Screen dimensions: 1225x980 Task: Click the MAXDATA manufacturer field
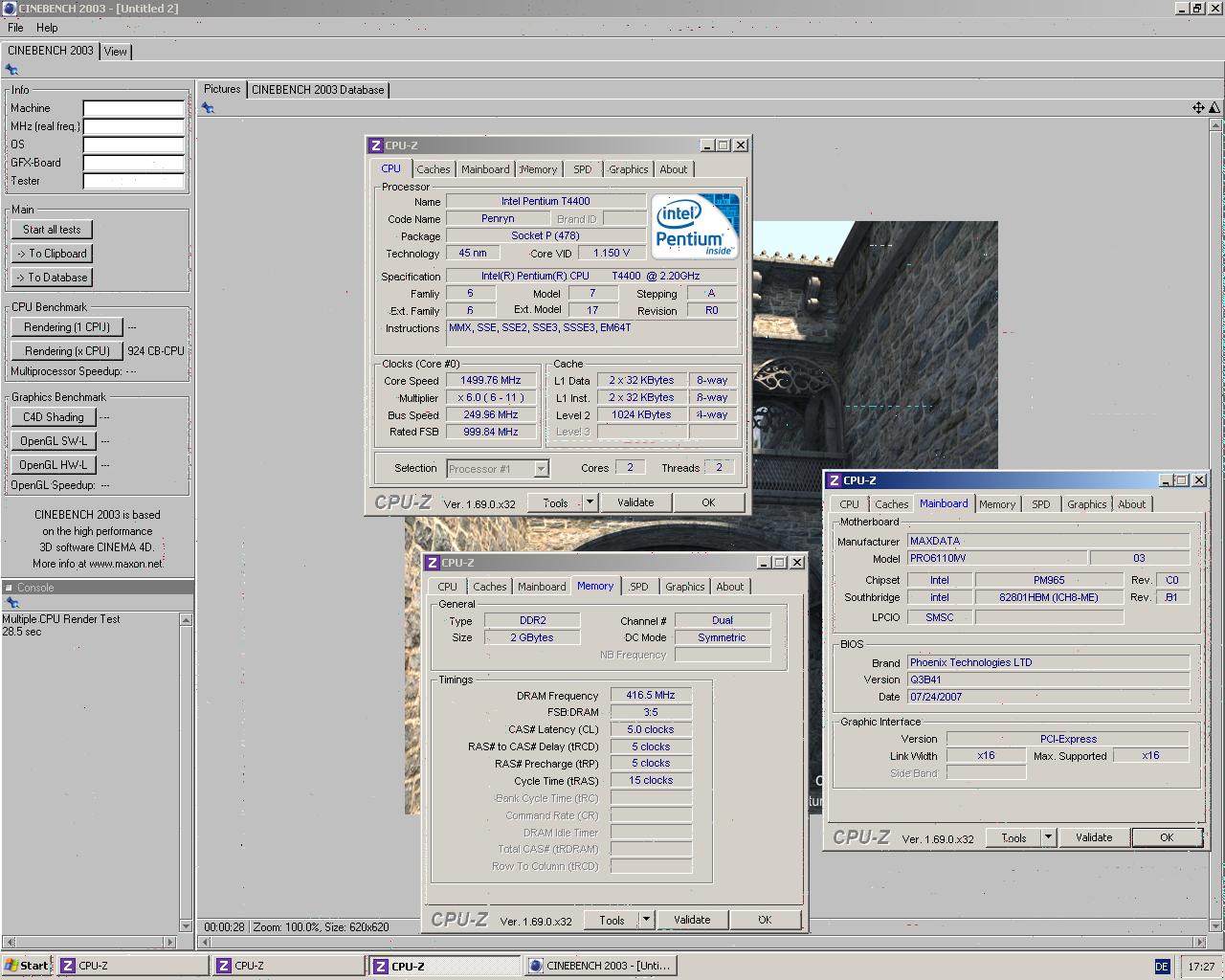(1048, 541)
